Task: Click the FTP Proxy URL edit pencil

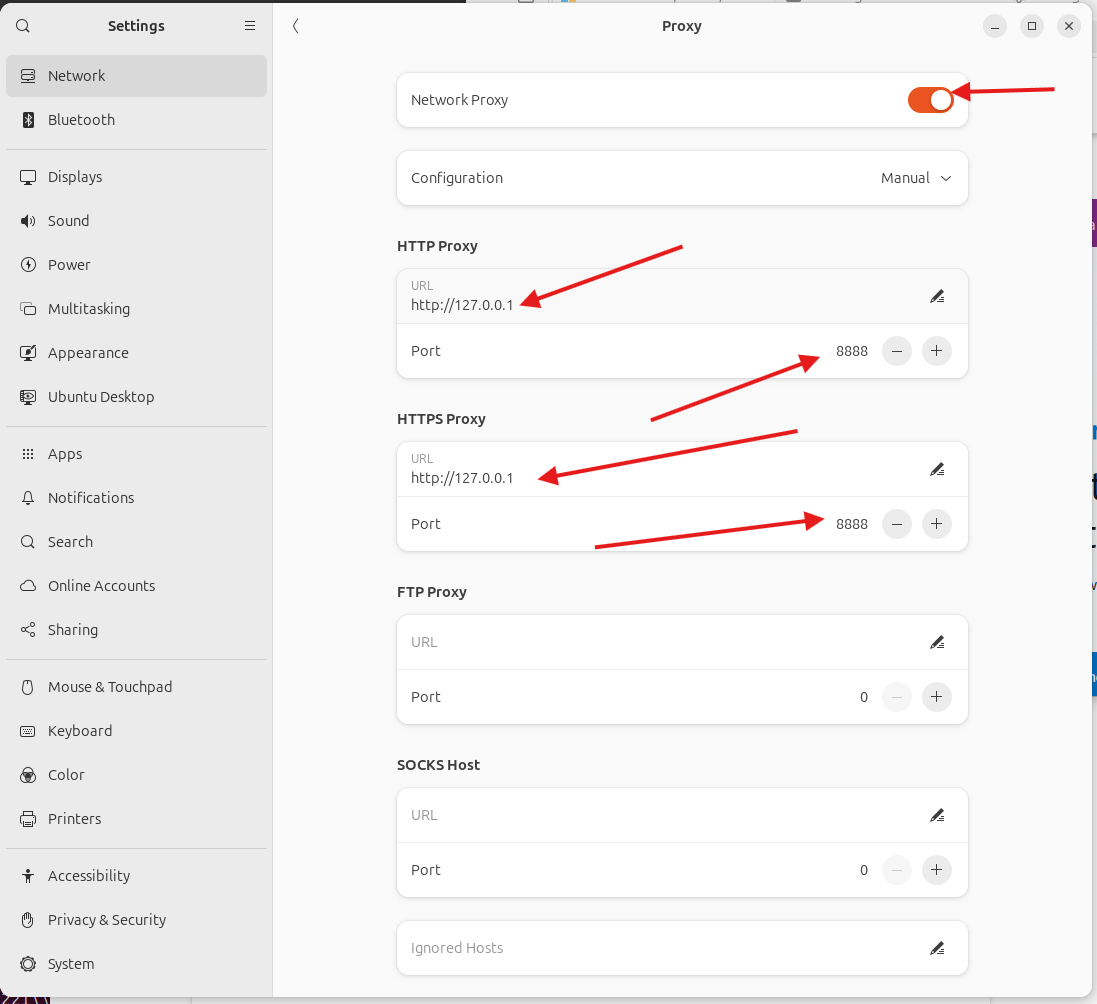Action: point(936,642)
